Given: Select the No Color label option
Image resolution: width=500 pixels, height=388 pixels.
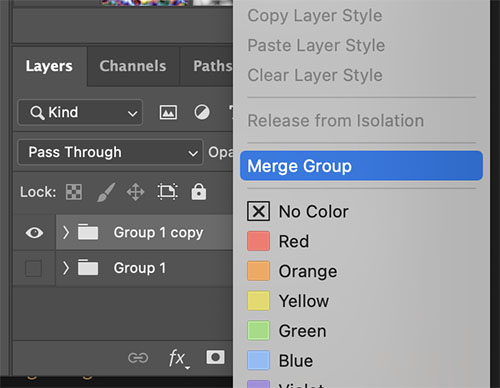Looking at the screenshot, I should click(298, 211).
